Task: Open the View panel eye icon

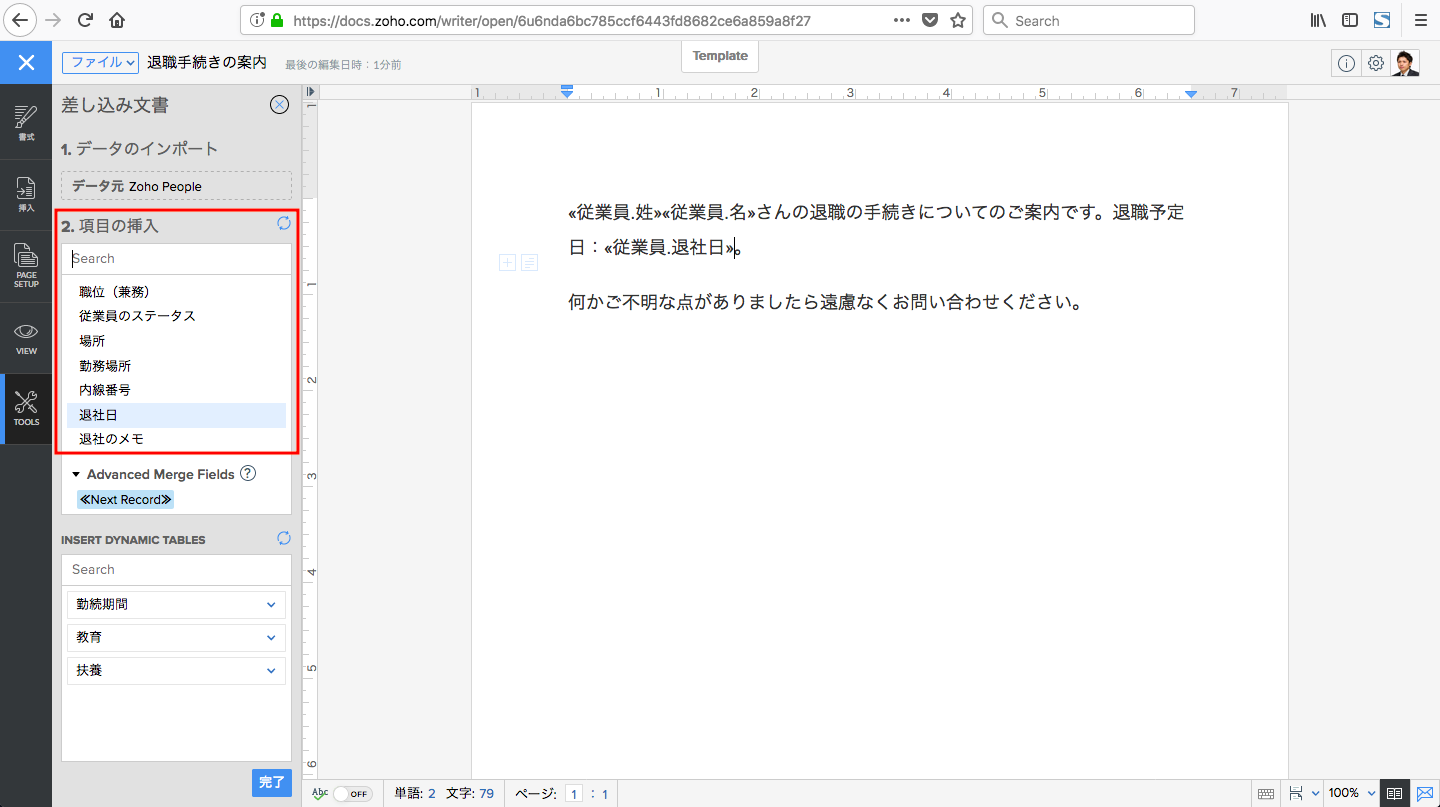Action: pos(26,338)
